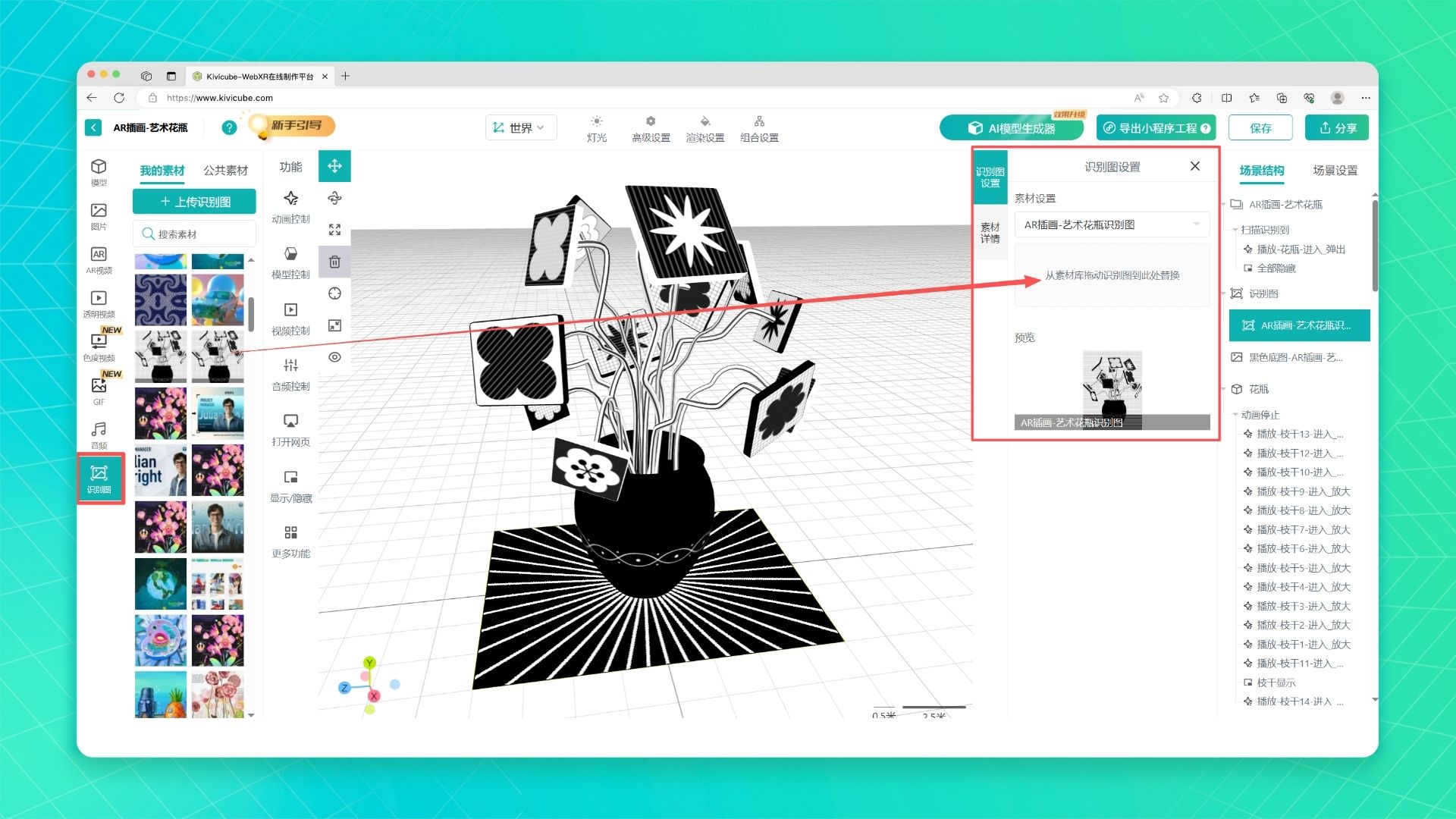Screen dimensions: 1456x819
Task: Click the 保存 save button
Action: click(1260, 128)
